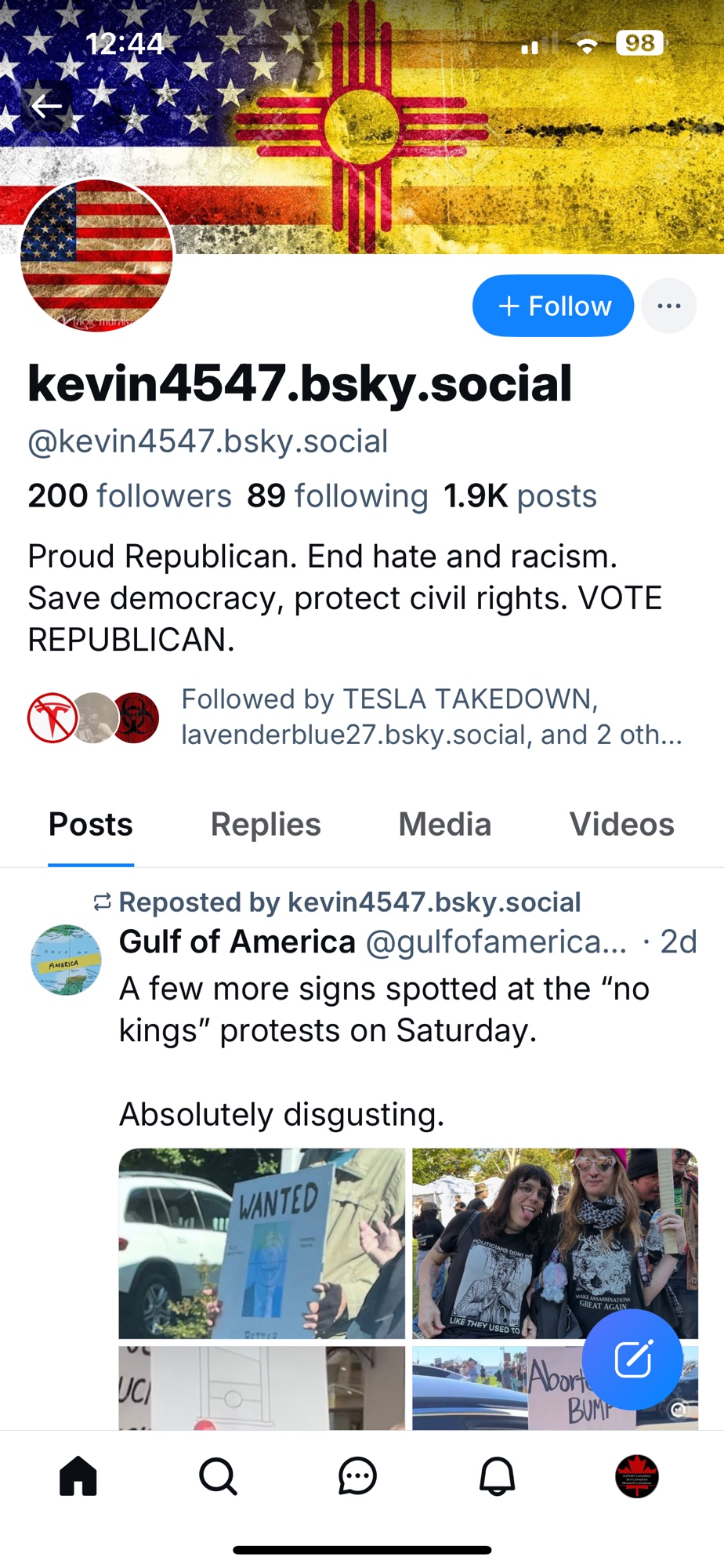This screenshot has width=724, height=1568.
Task: Open the 200 followers list
Action: click(x=129, y=495)
